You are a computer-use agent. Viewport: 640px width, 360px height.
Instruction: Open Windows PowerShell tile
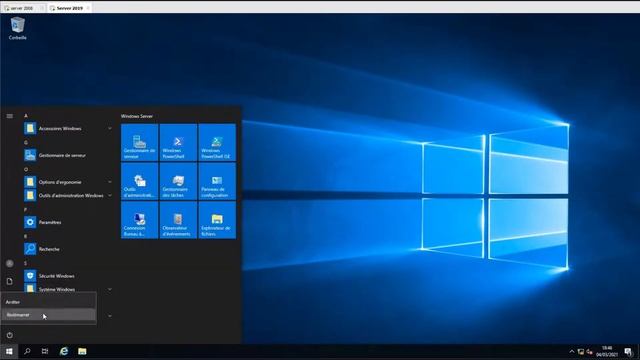[178, 142]
